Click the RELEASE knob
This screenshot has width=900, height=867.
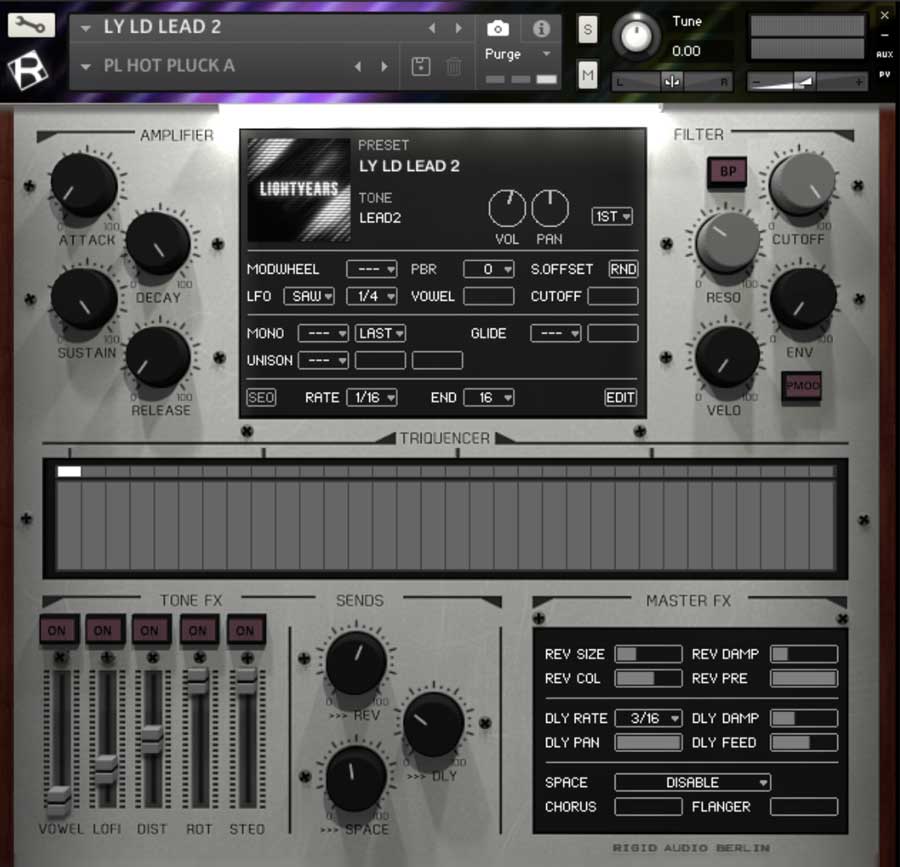(x=158, y=357)
